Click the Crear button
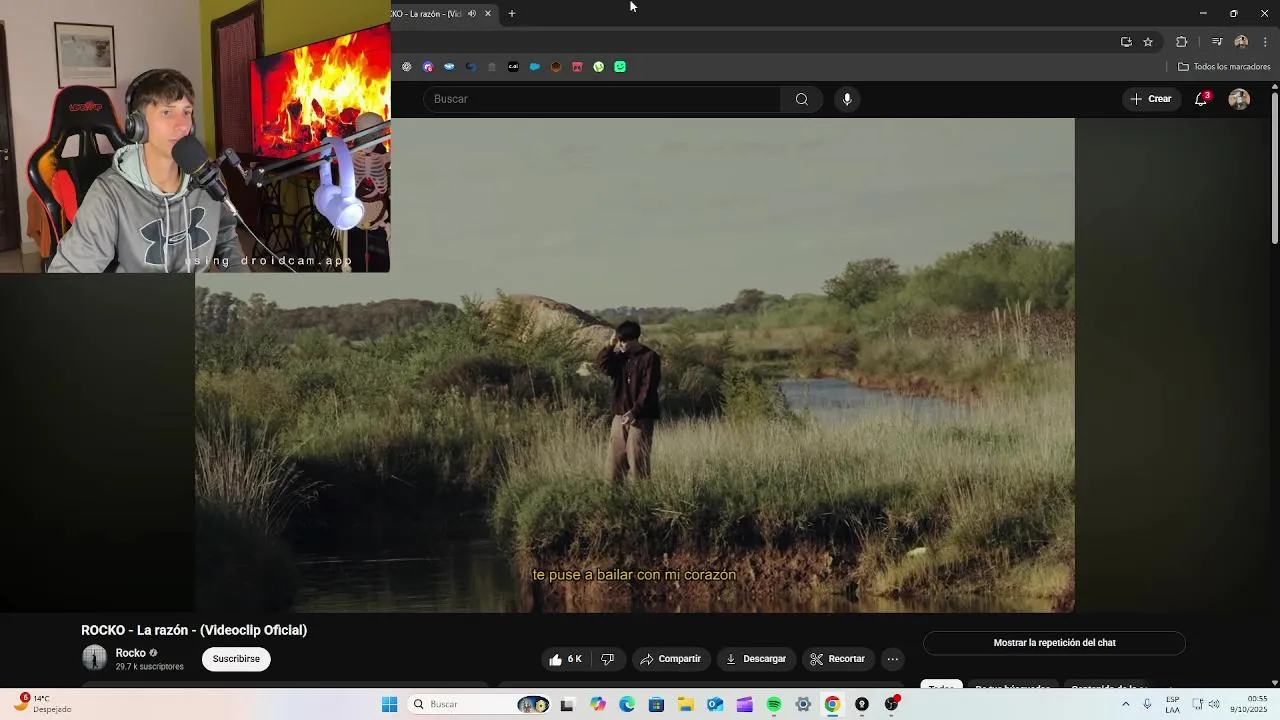 pyautogui.click(x=1150, y=99)
